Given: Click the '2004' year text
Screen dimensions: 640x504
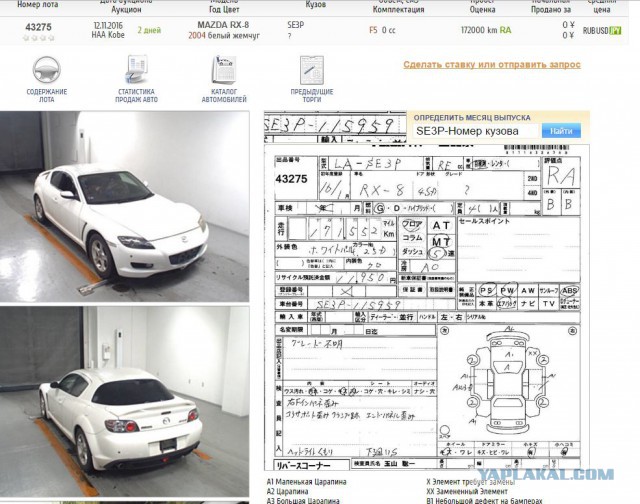Looking at the screenshot, I should pyautogui.click(x=197, y=36).
